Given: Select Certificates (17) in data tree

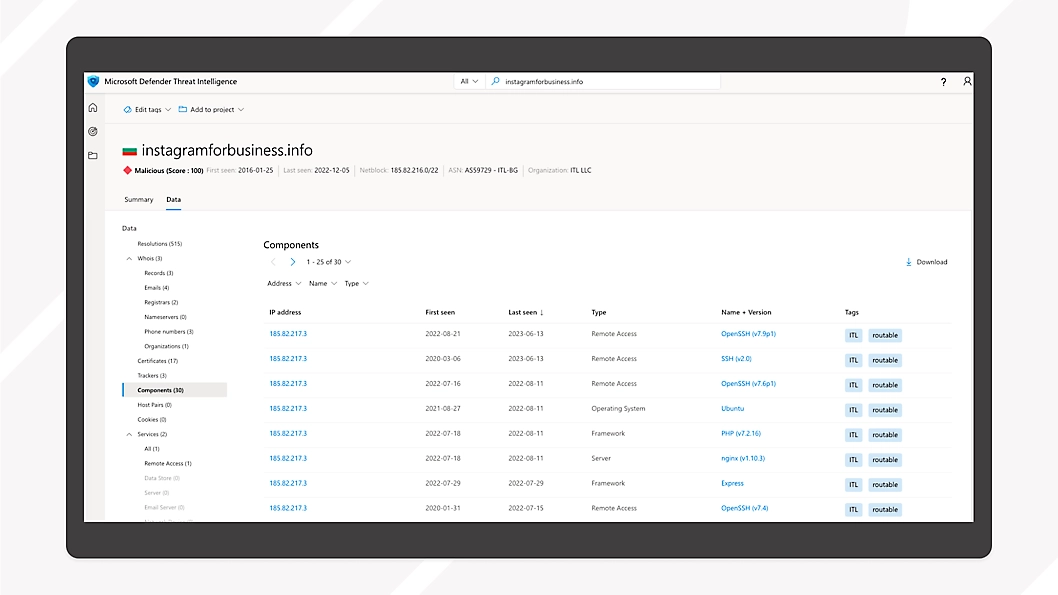Looking at the screenshot, I should pyautogui.click(x=157, y=361).
